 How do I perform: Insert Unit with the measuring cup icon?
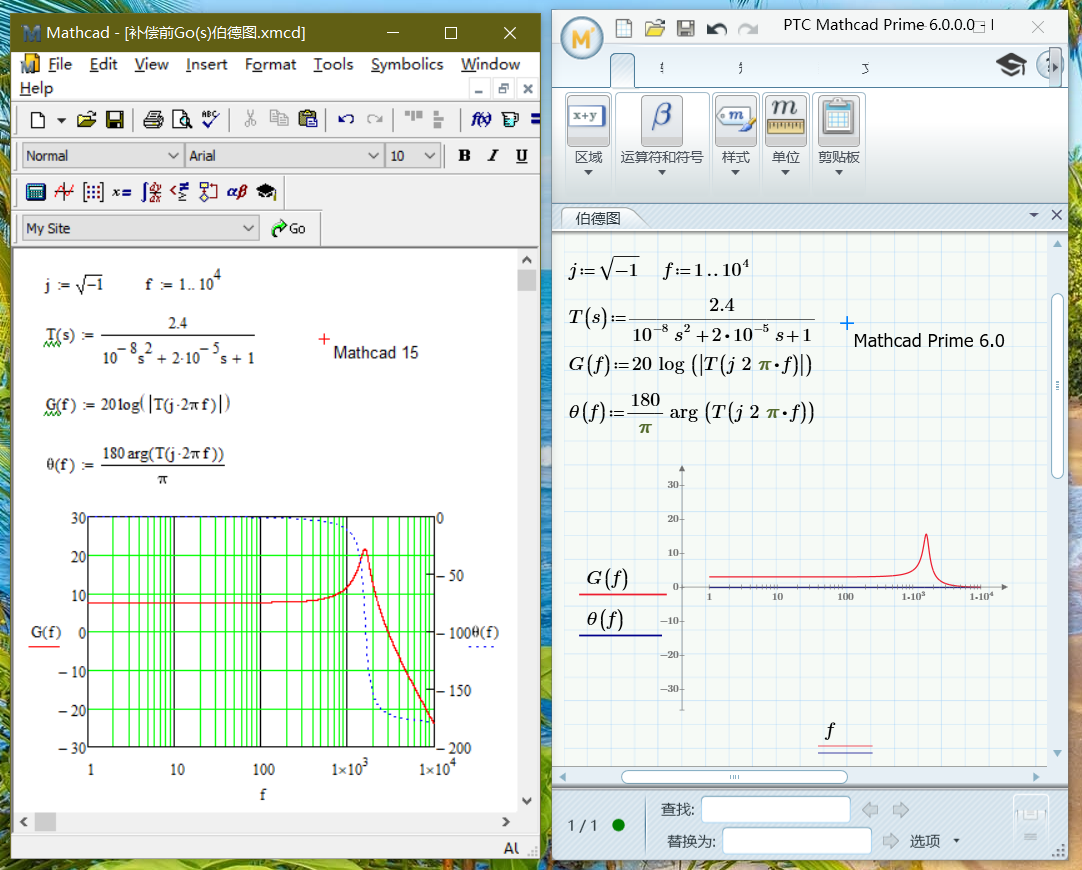point(510,119)
